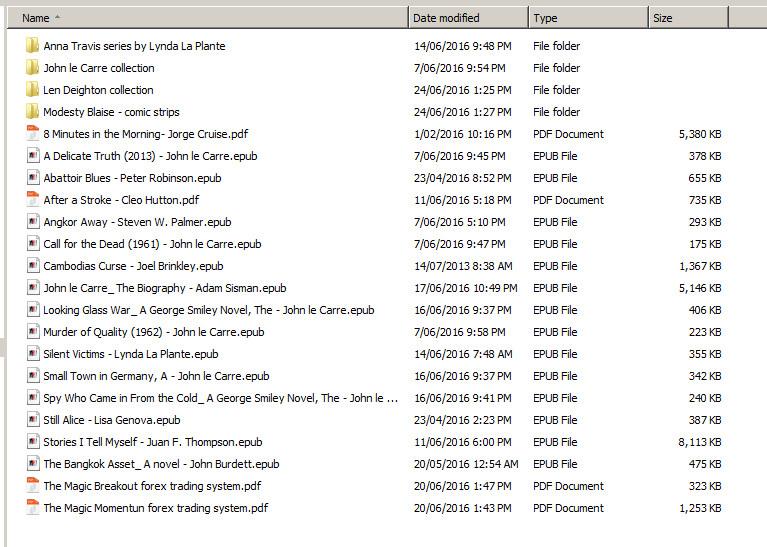767x547 pixels.
Task: Click the EPUB icon of Still Alice
Action: coord(32,420)
